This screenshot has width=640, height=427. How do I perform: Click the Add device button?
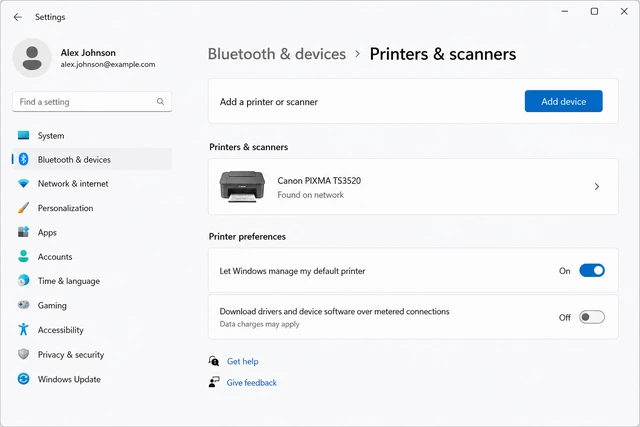click(x=563, y=101)
